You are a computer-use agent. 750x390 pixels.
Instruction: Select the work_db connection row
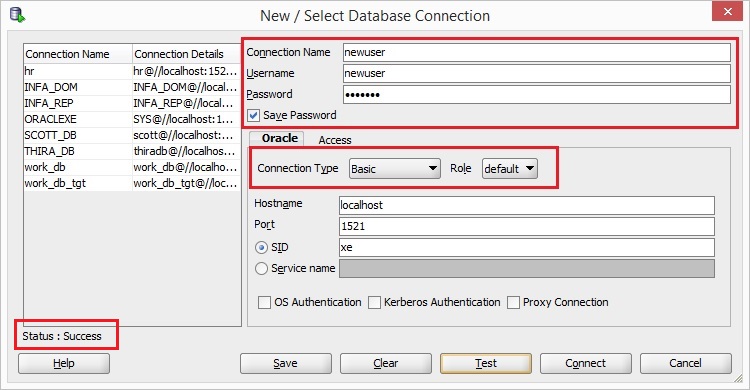(x=132, y=167)
